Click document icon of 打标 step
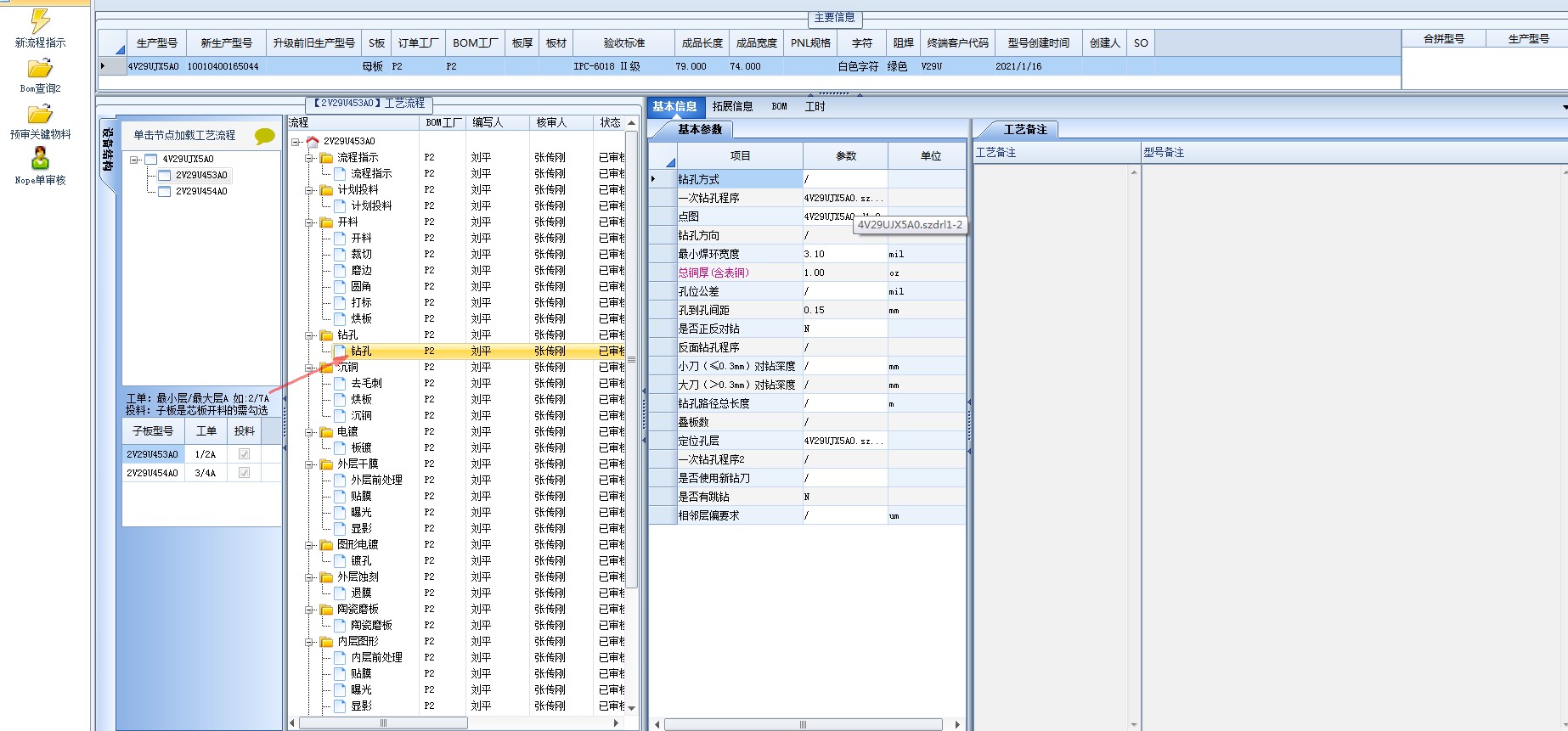The image size is (1568, 731). pyautogui.click(x=340, y=302)
